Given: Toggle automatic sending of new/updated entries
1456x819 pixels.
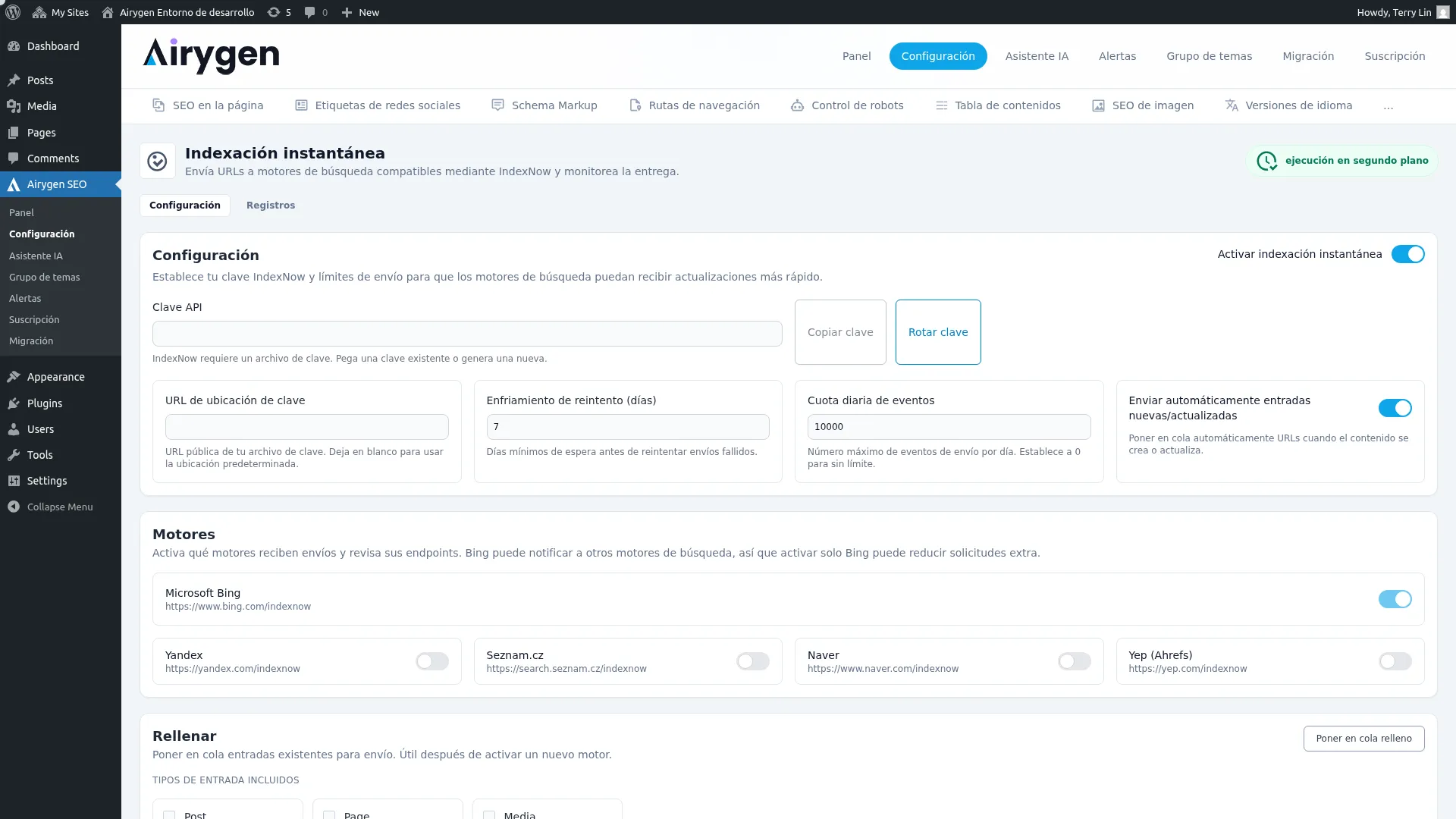Looking at the screenshot, I should [1395, 408].
